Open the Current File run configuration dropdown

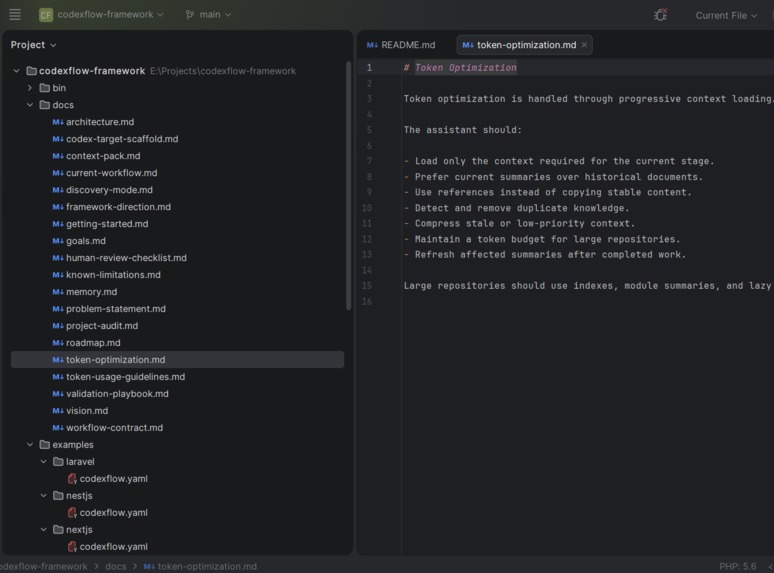tap(726, 15)
